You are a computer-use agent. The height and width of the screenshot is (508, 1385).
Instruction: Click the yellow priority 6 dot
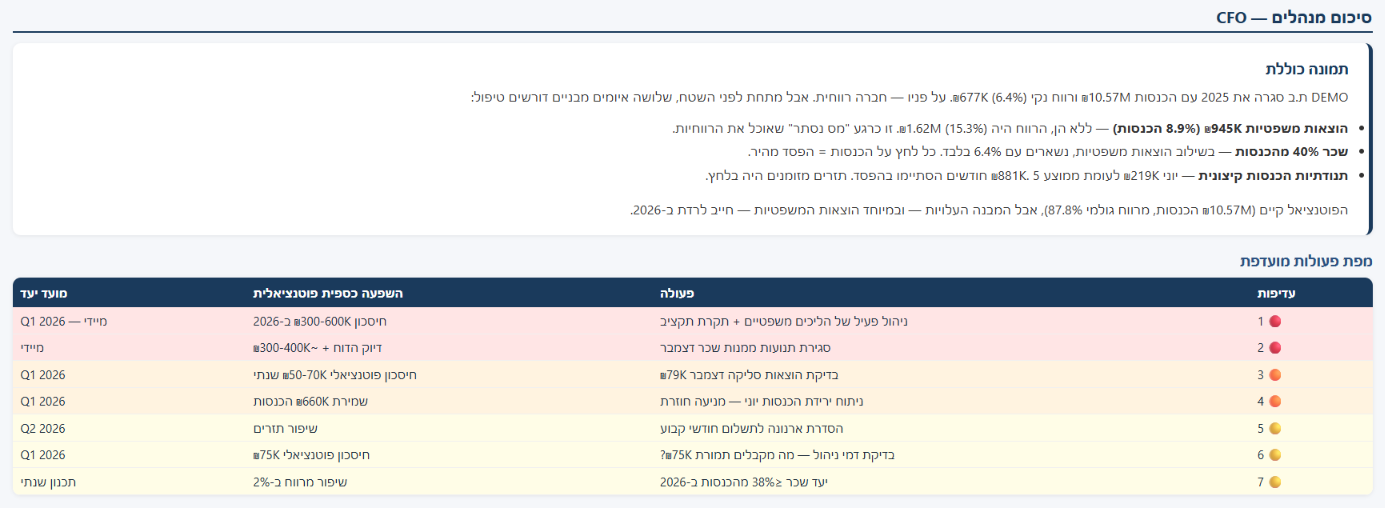(x=1275, y=455)
